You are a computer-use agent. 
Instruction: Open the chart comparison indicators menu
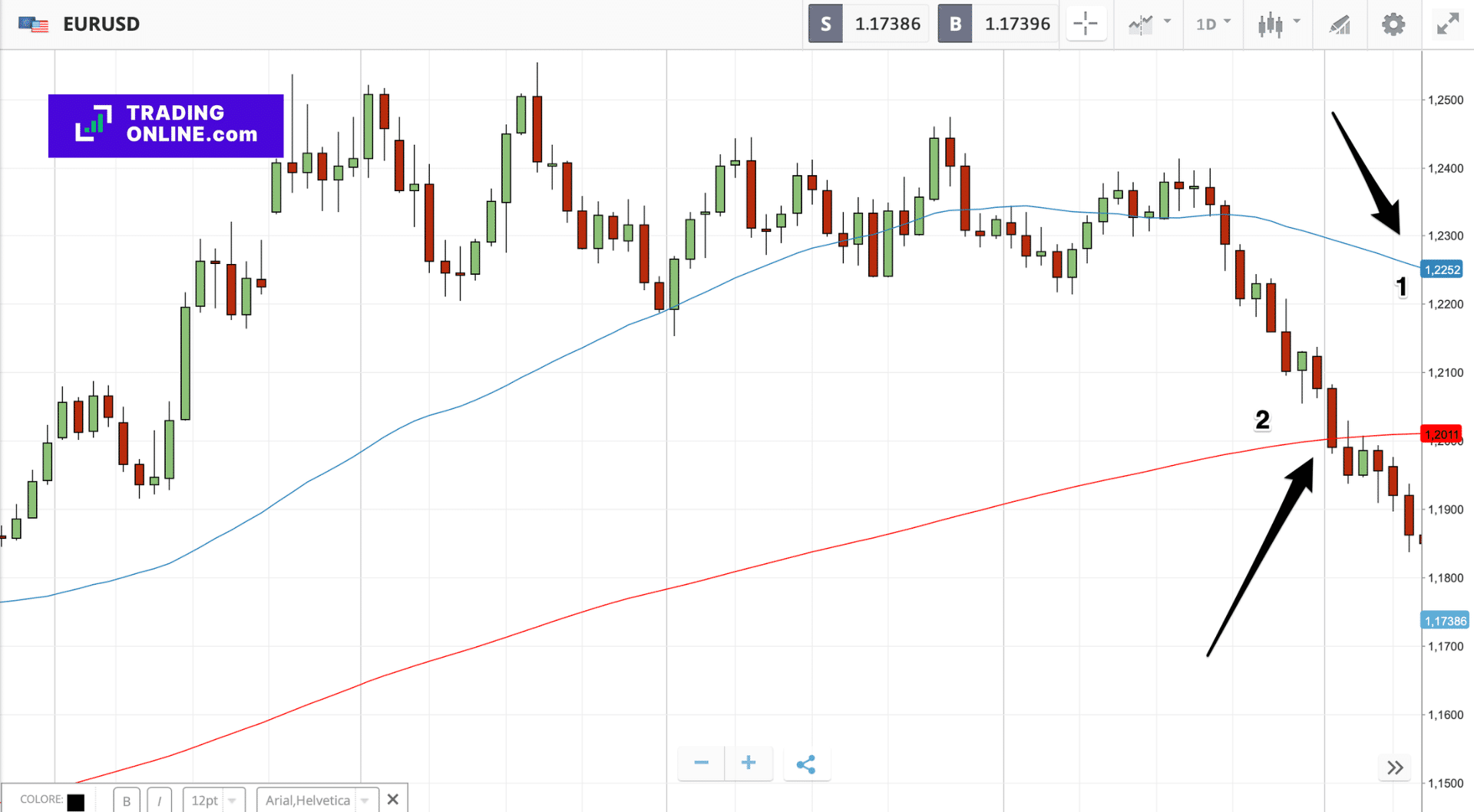pos(1148,24)
